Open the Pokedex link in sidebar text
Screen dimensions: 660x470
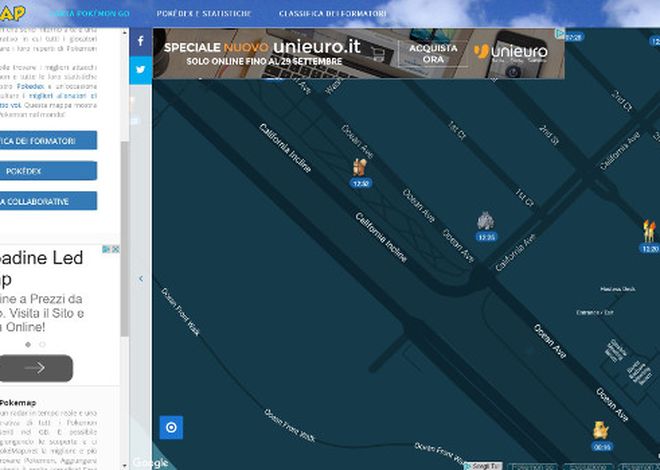30,86
